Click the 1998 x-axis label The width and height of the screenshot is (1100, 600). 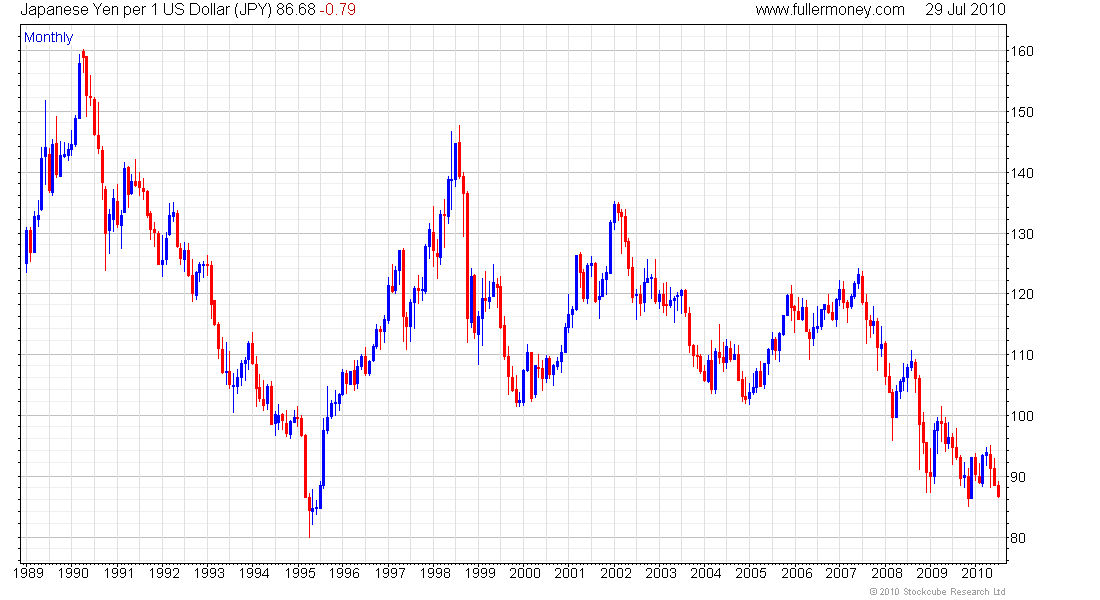coord(435,573)
